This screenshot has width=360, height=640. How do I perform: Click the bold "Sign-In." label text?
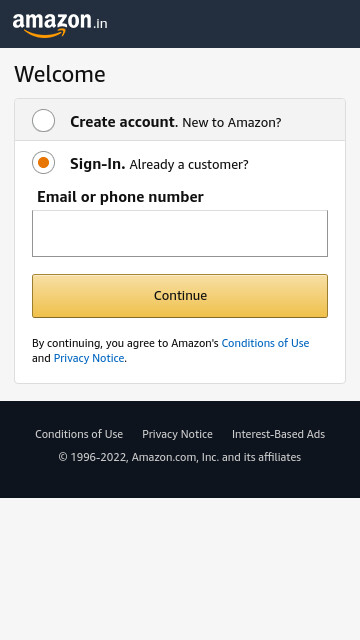98,164
